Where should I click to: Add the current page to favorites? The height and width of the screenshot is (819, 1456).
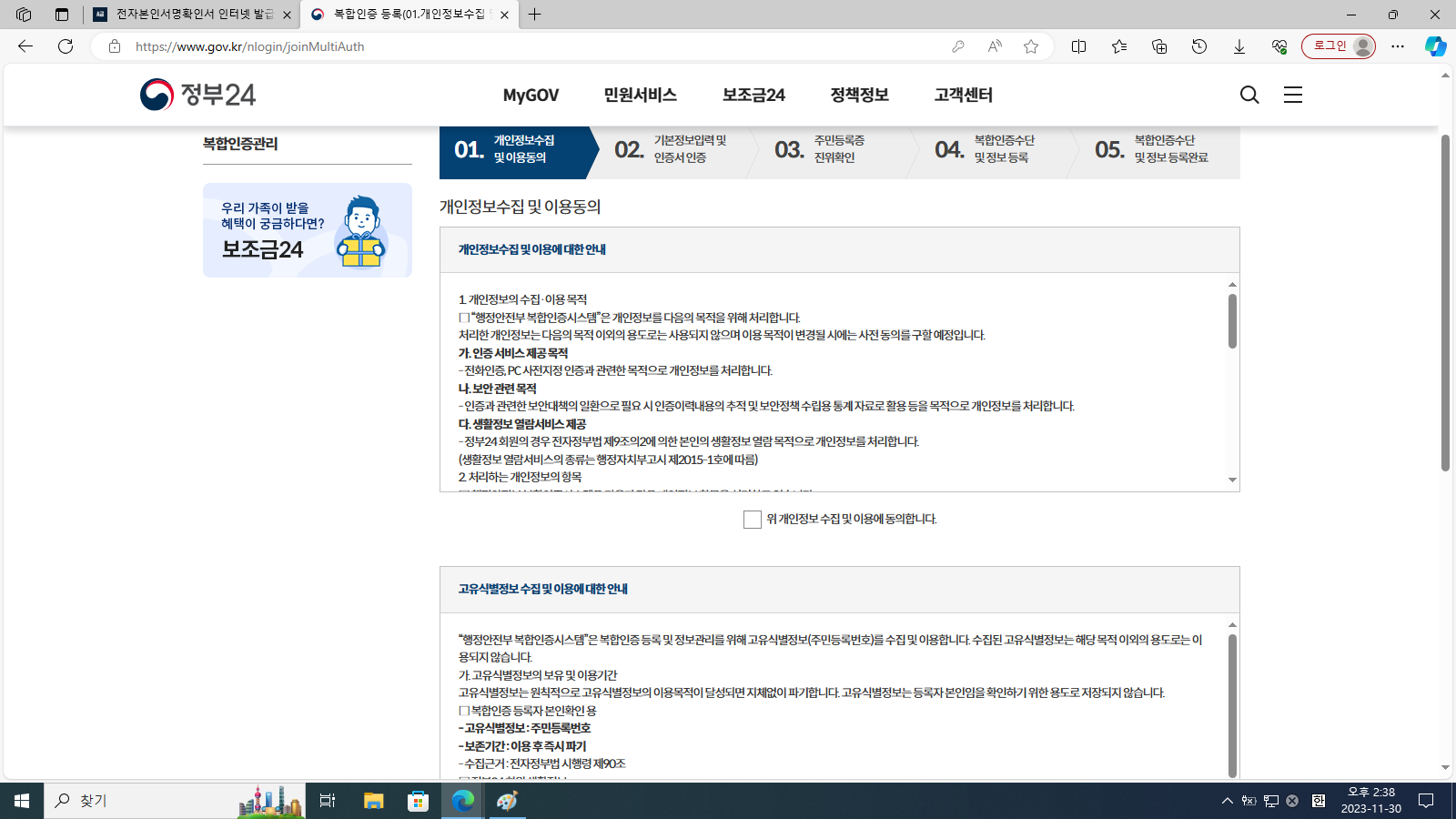pyautogui.click(x=1032, y=46)
